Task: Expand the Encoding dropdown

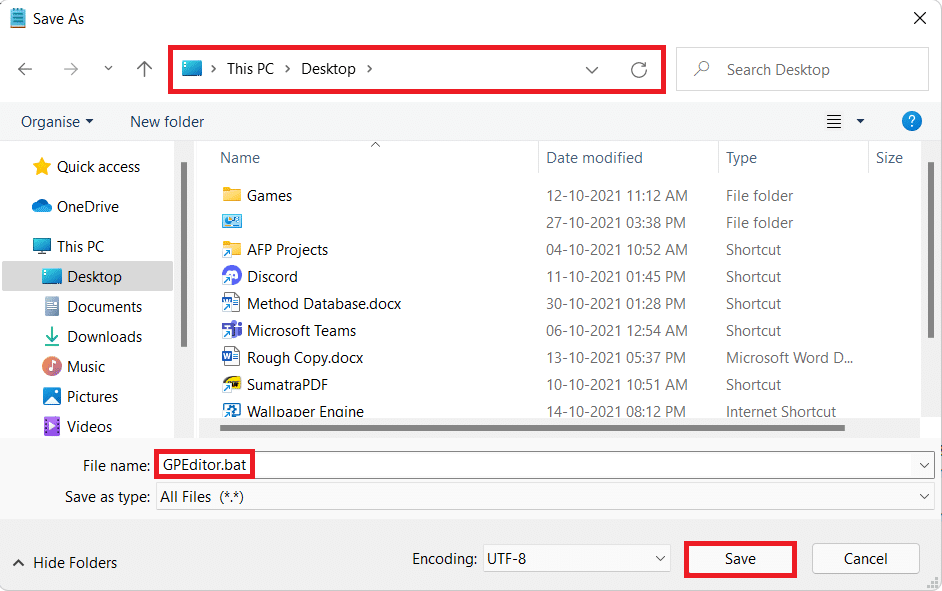Action: (x=576, y=559)
